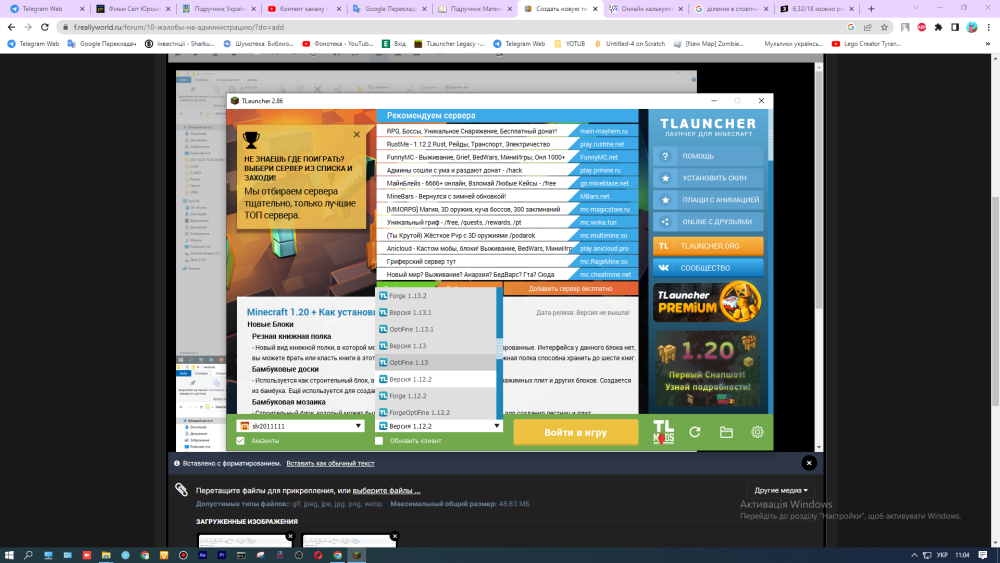Open the slv2011111 account dropdown
1000x563 pixels.
click(300, 426)
